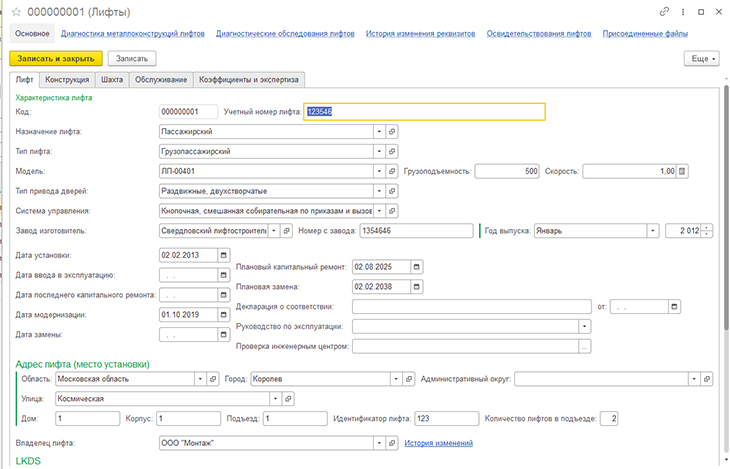
Task: Expand Тип лифта dropdown
Action: [379, 151]
